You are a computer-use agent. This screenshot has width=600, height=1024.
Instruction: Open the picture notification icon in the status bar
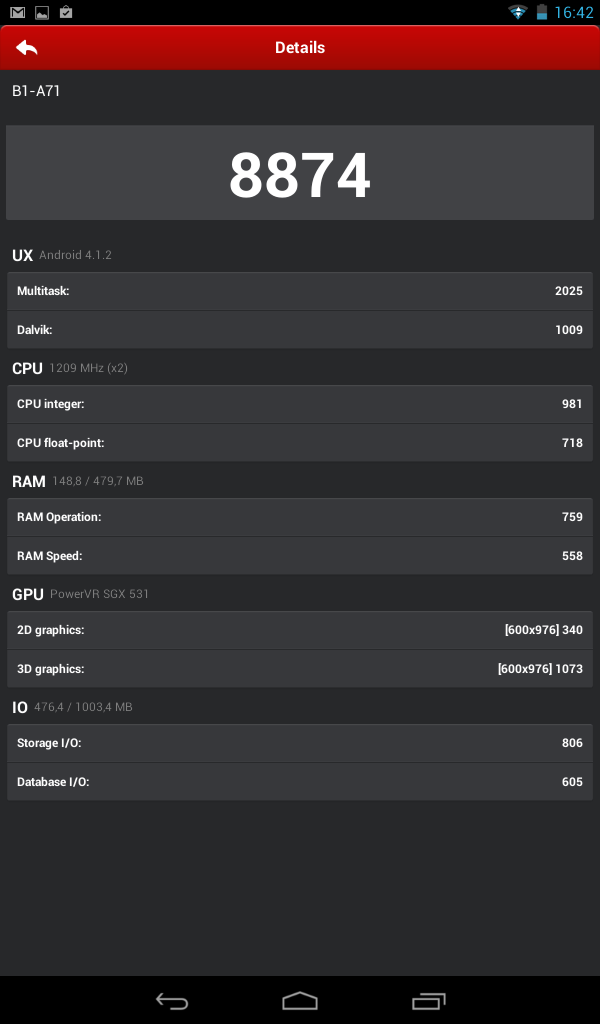pyautogui.click(x=42, y=12)
